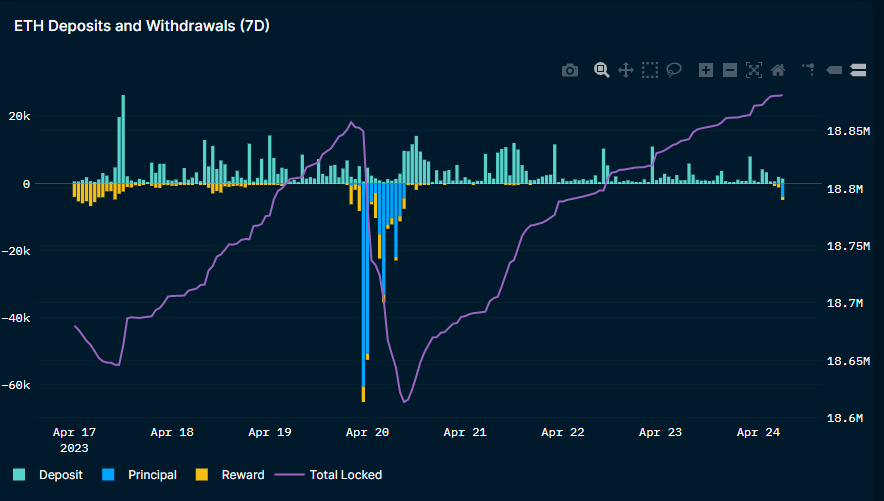Hide the Principal series via legend
Screen dimensions: 884x501
152,475
